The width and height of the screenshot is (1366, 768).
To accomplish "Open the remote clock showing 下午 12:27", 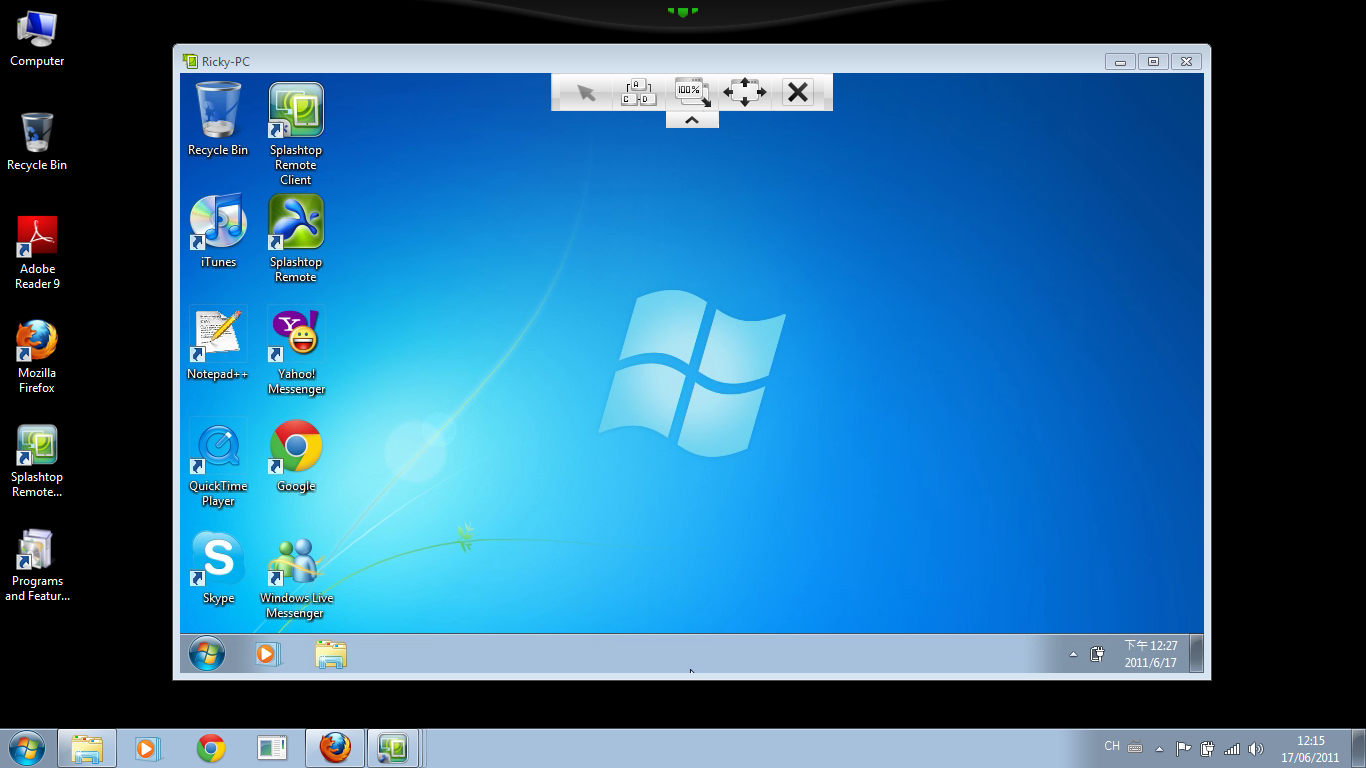I will [x=1150, y=654].
